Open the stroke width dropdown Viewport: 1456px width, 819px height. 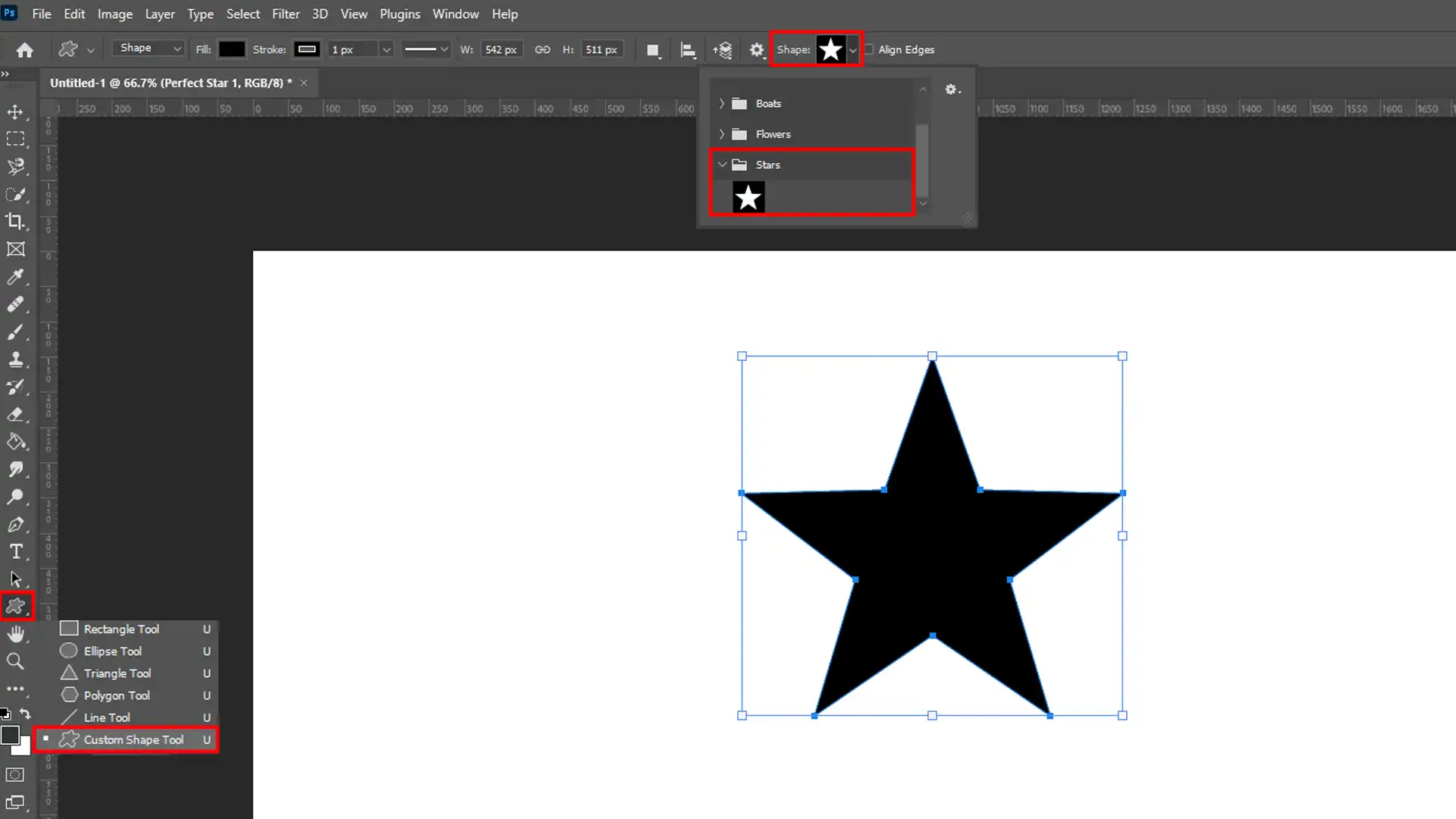point(386,50)
